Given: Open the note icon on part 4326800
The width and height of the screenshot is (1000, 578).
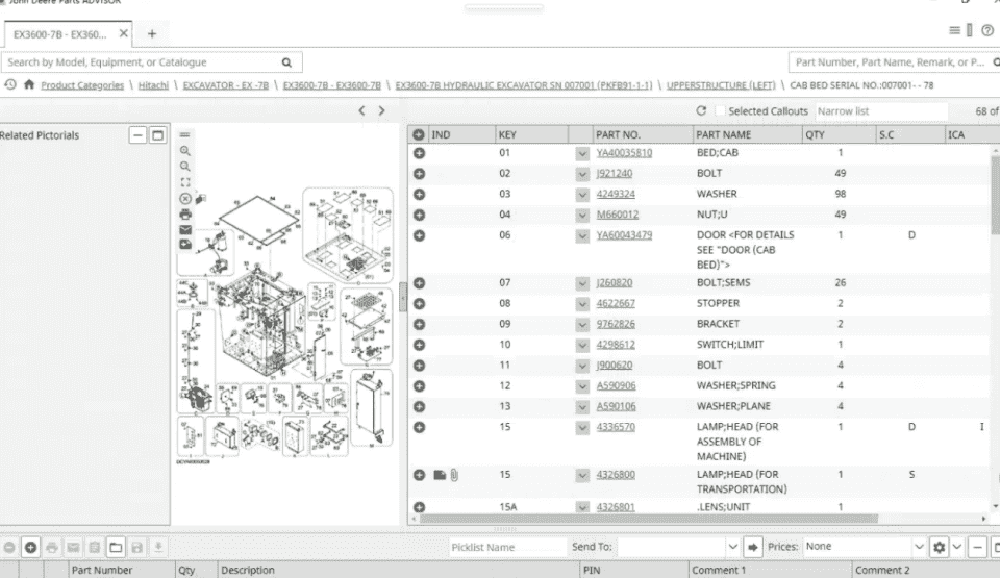Looking at the screenshot, I should coord(439,475).
